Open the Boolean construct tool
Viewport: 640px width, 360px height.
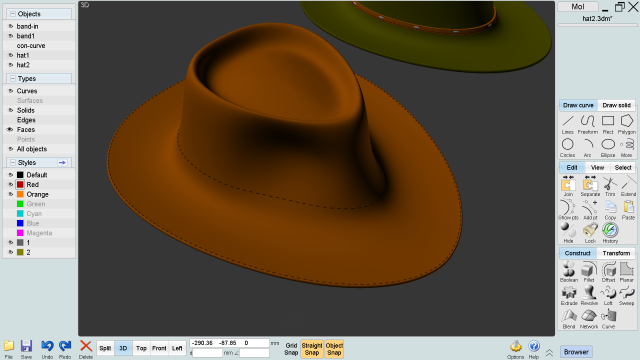pos(569,272)
